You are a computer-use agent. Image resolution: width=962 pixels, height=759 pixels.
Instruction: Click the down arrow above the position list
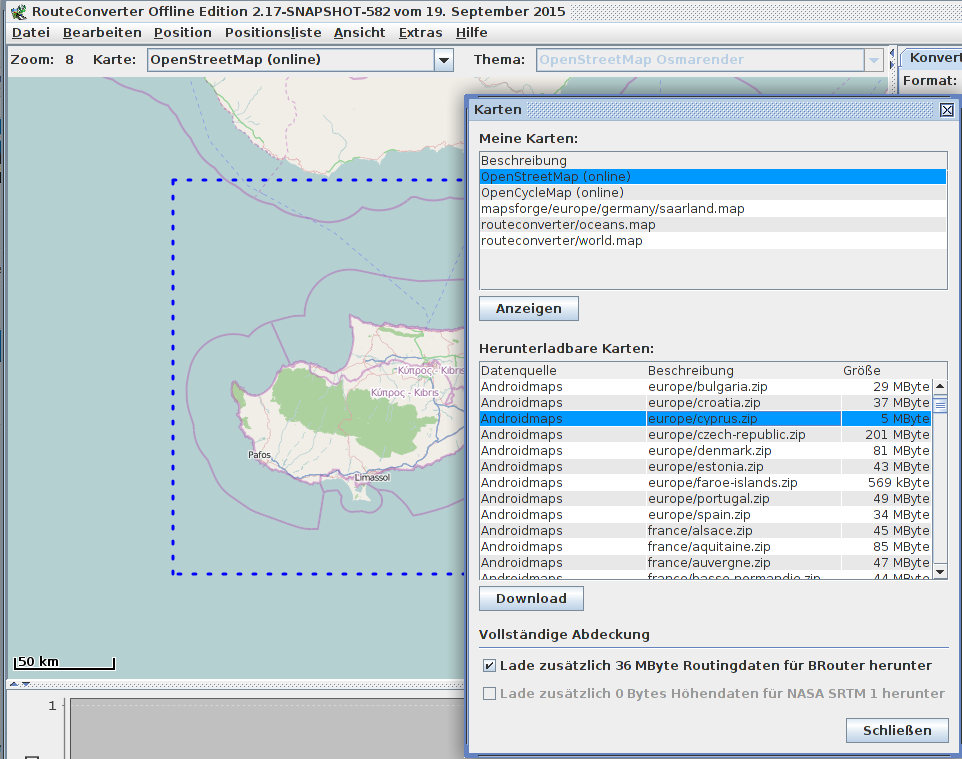(25, 684)
